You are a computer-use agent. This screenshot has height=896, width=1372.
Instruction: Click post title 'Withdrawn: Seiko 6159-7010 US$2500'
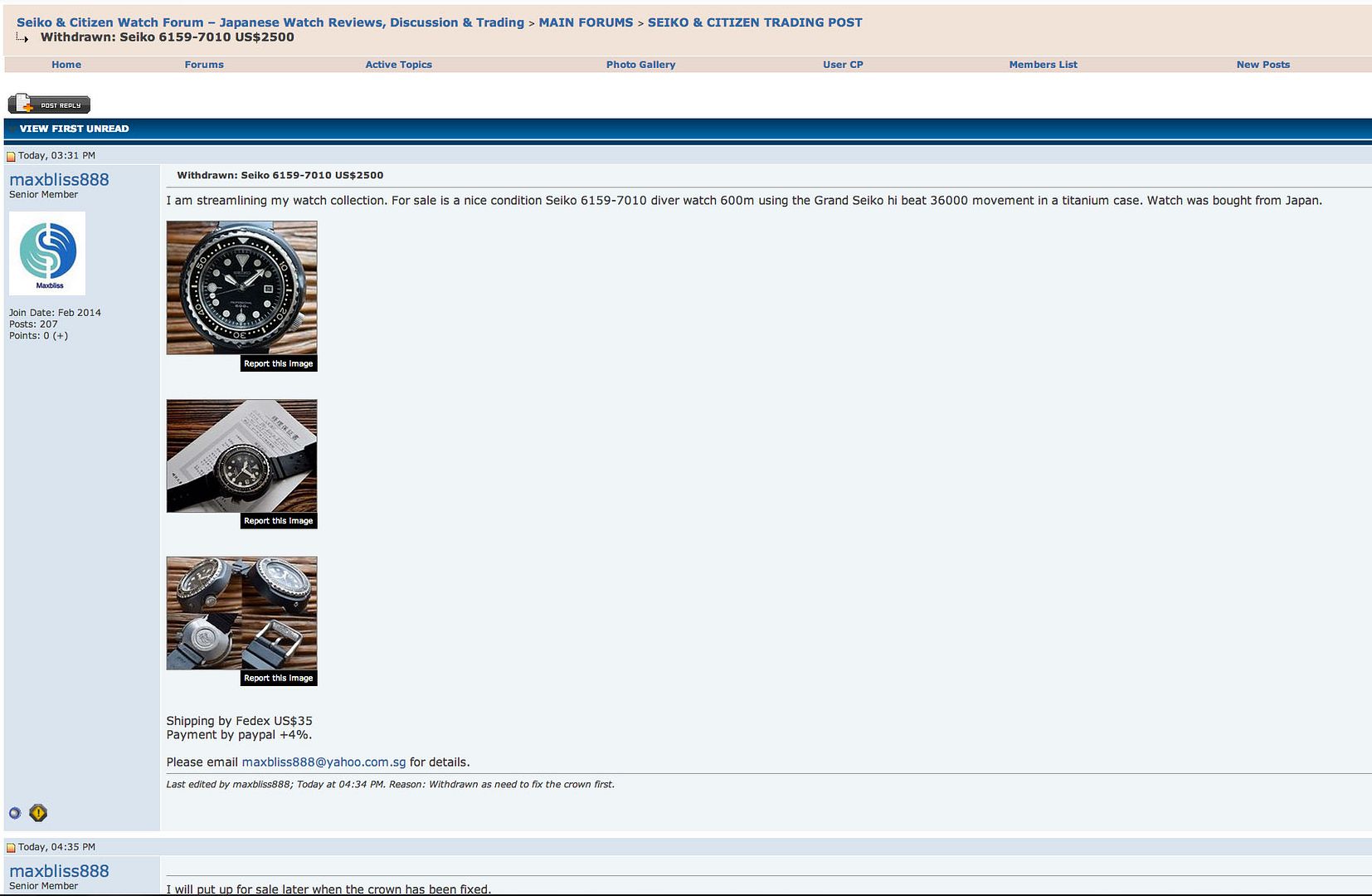click(x=280, y=175)
